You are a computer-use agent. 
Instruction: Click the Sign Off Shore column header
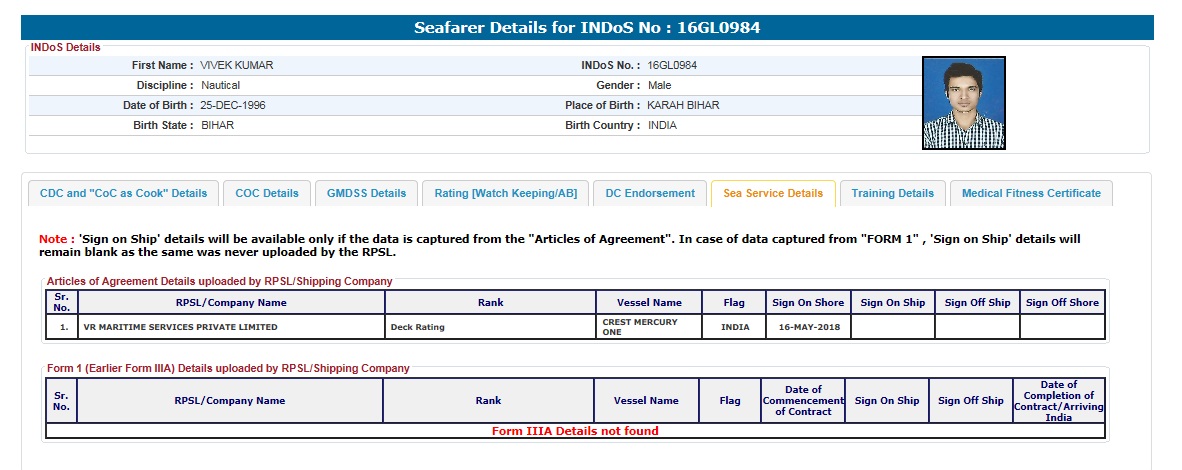click(1062, 303)
